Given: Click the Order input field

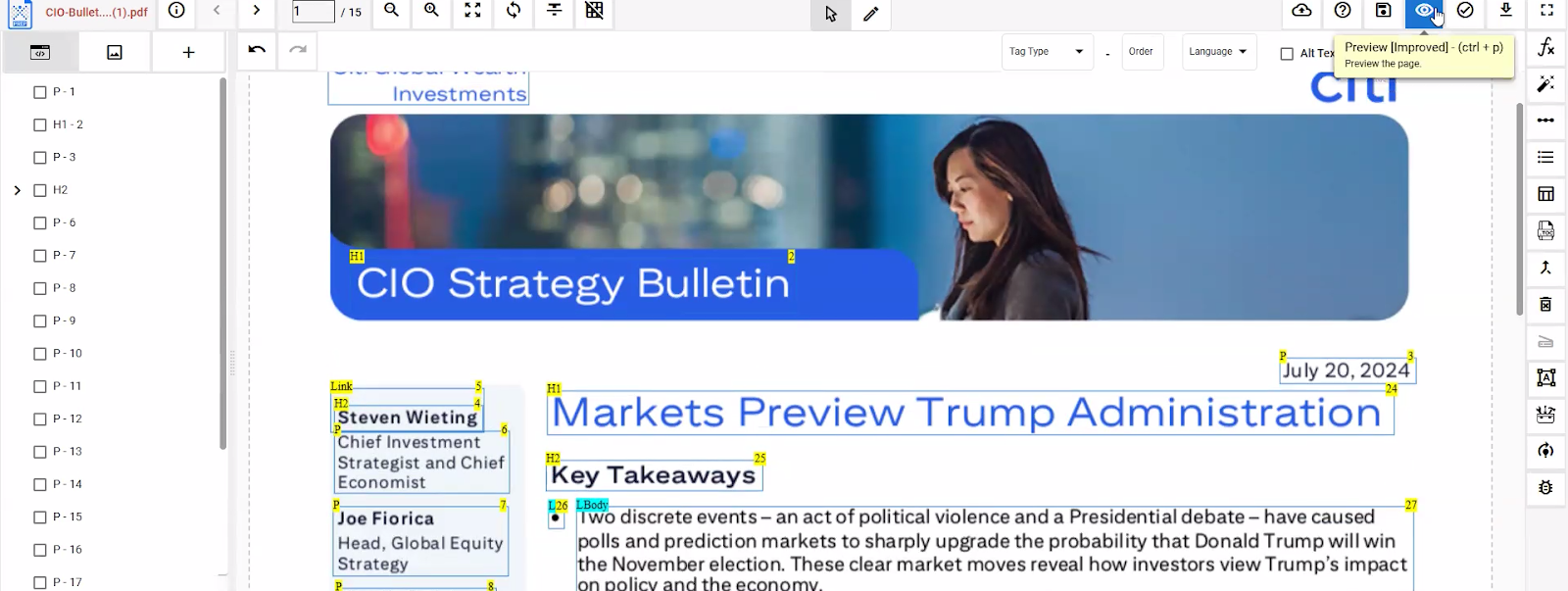Looking at the screenshot, I should tap(1141, 51).
